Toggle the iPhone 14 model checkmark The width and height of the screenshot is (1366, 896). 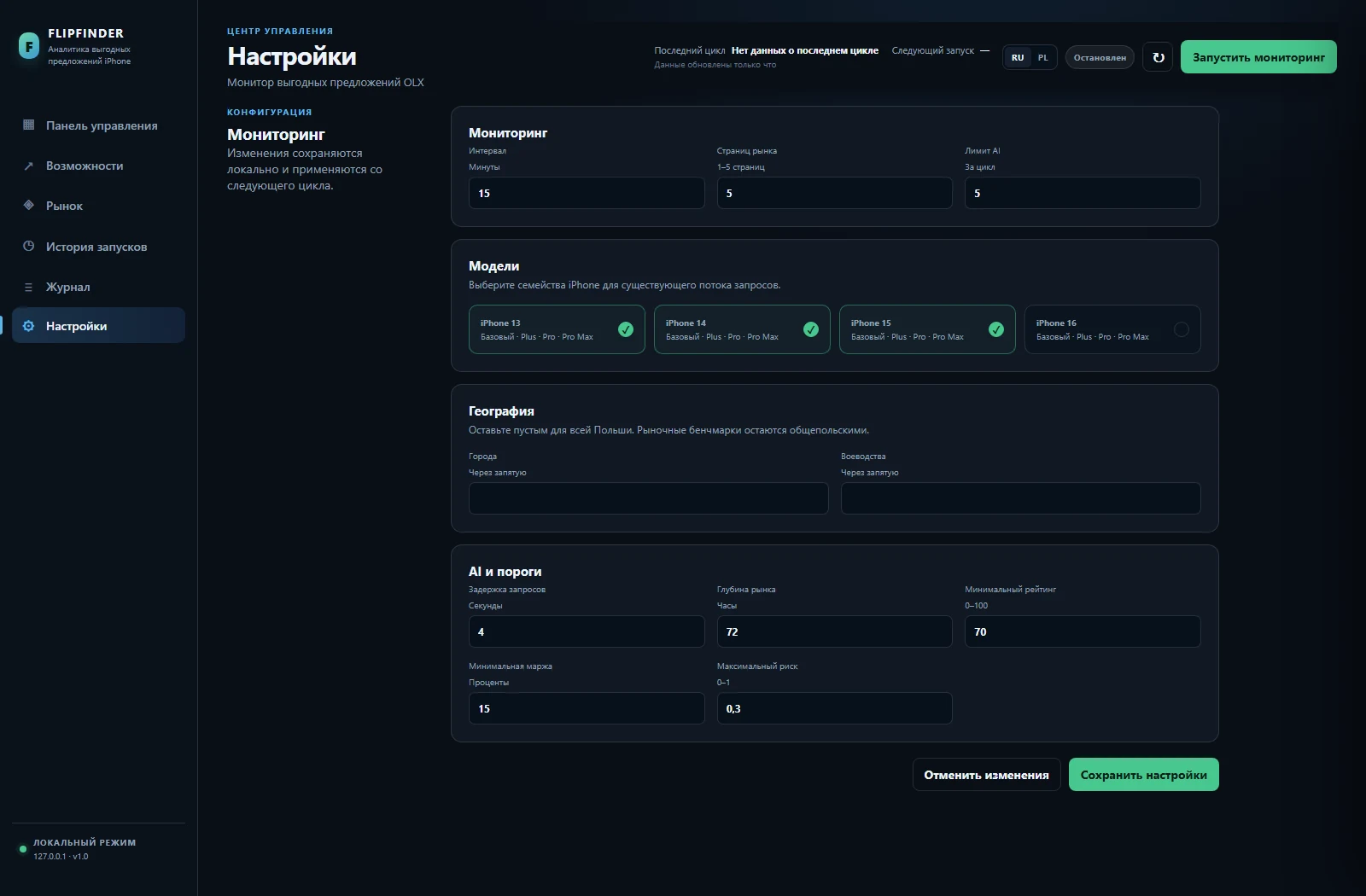point(811,329)
